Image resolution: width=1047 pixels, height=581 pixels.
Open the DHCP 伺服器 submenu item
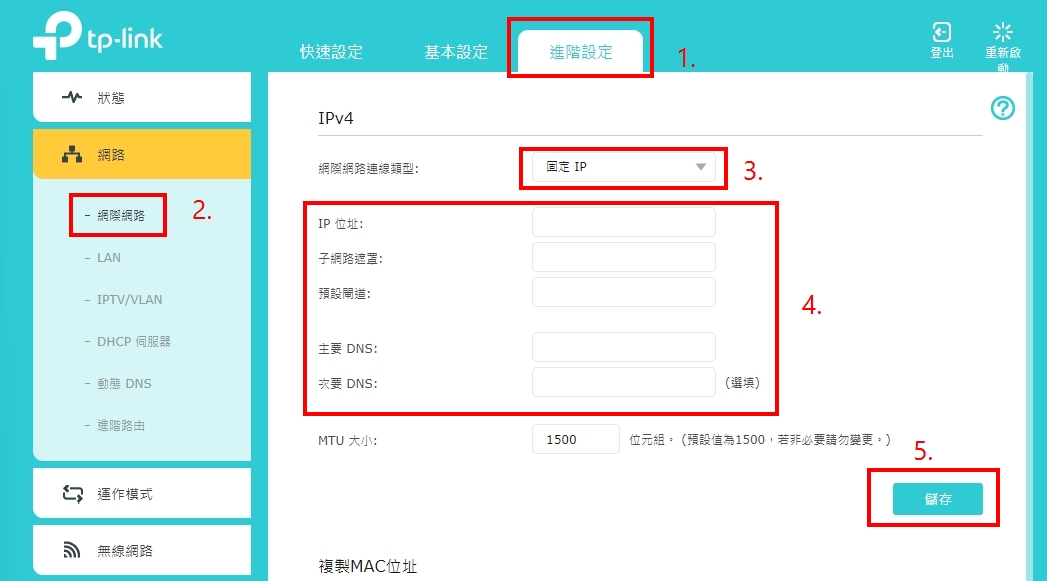pos(133,341)
